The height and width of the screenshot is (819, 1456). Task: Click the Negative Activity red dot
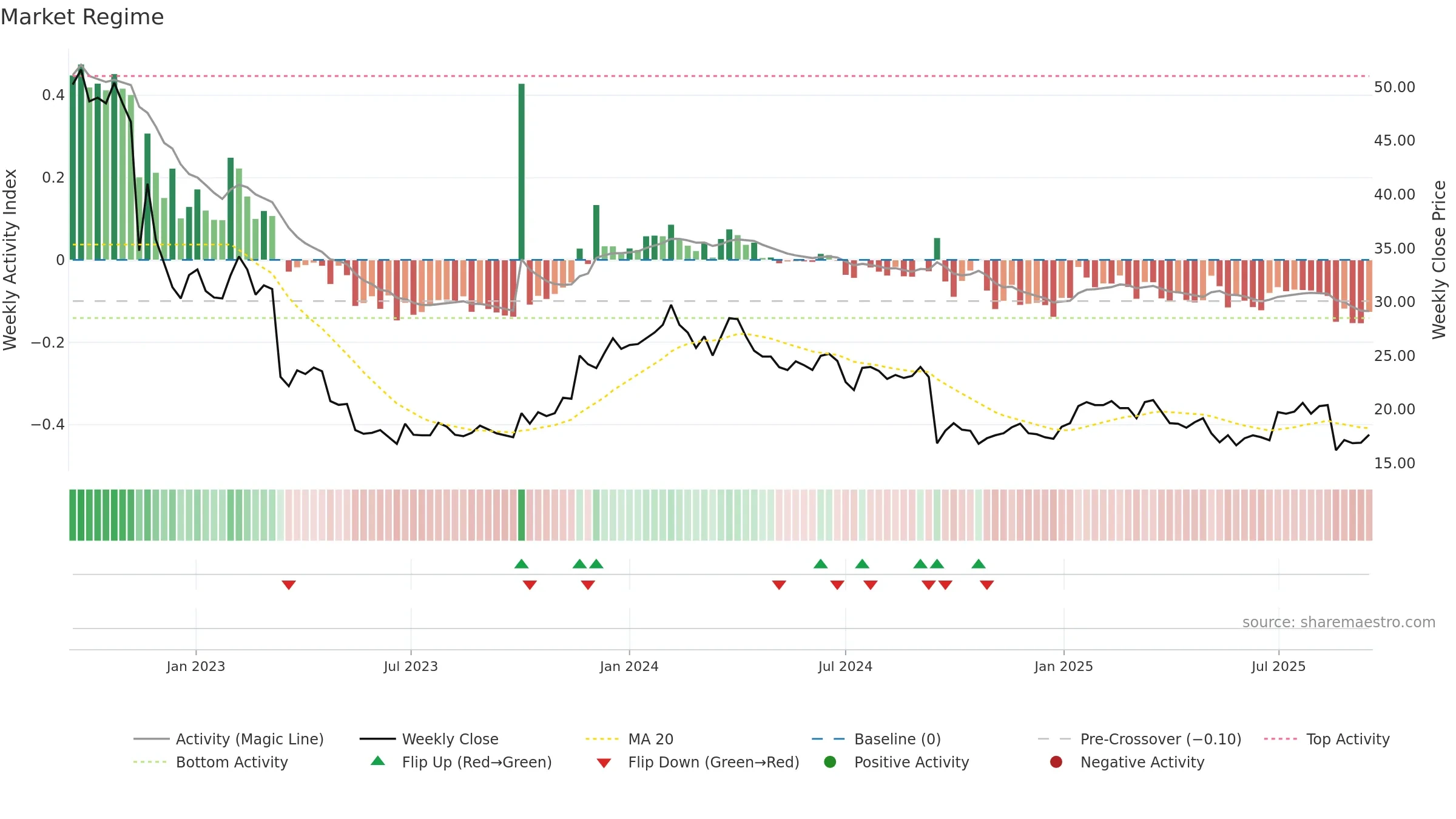coord(1056,762)
